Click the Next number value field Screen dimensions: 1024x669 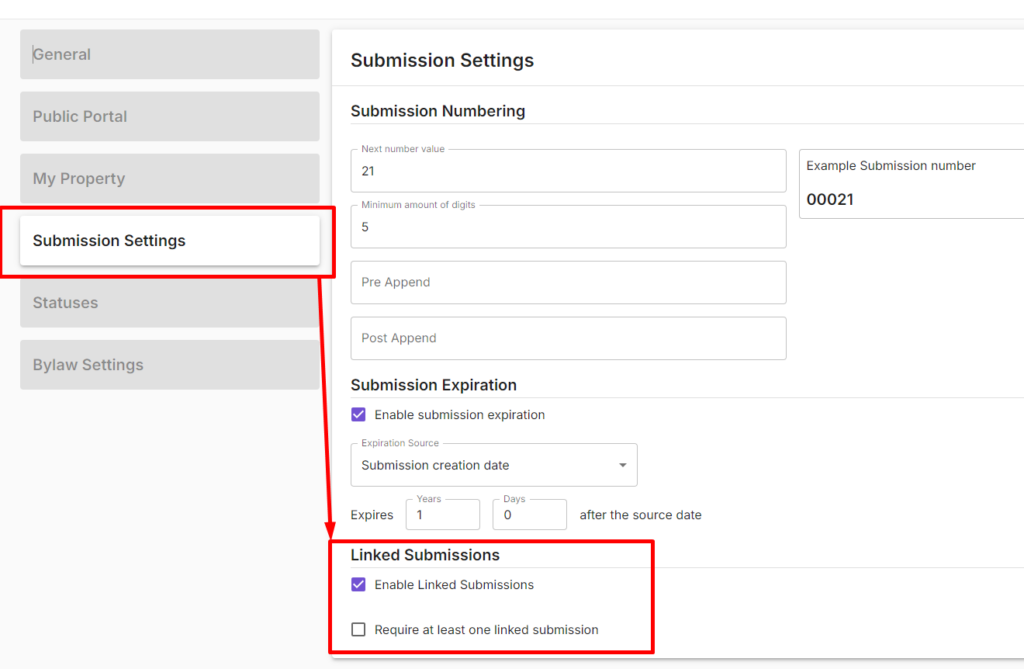[x=567, y=172]
